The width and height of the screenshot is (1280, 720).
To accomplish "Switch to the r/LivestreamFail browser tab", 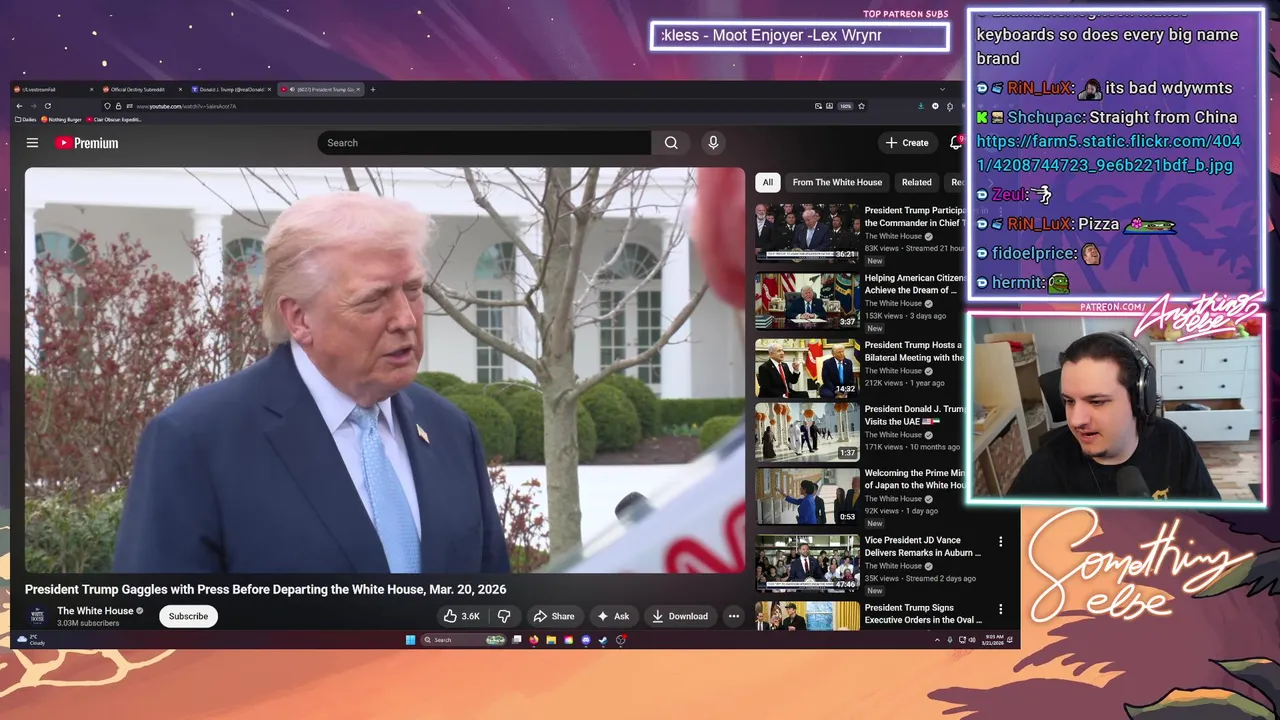I will pos(55,89).
